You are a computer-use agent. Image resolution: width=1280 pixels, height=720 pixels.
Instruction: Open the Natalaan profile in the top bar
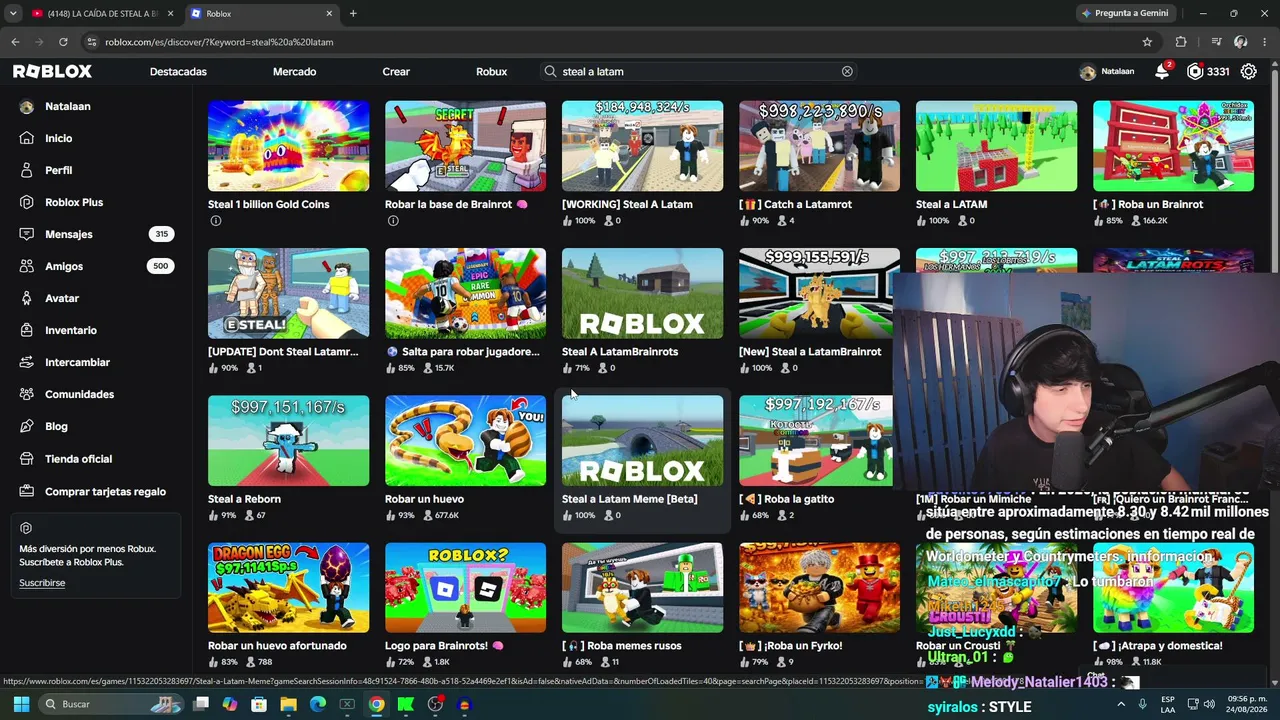point(1107,72)
